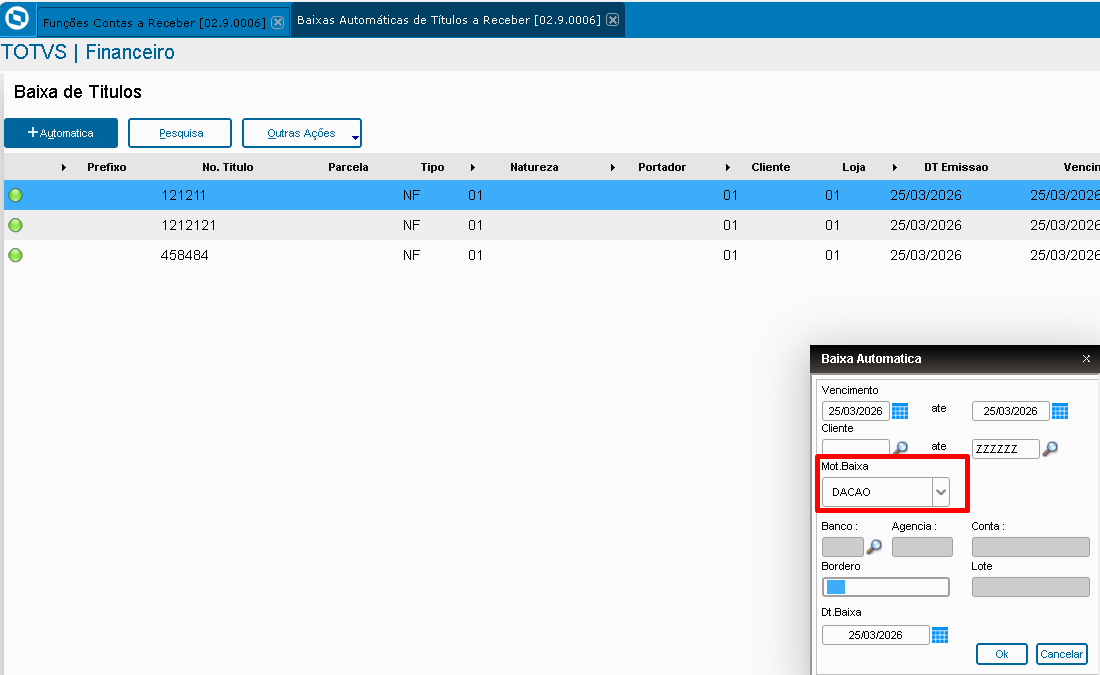Click the Agencia input field
The image size is (1100, 675).
tap(923, 547)
